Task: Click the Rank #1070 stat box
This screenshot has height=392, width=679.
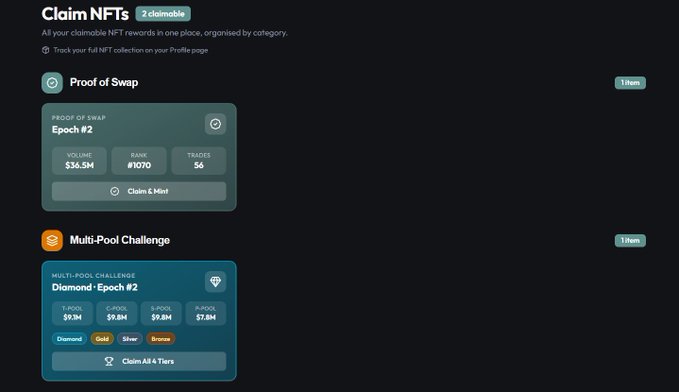Action: (139, 161)
